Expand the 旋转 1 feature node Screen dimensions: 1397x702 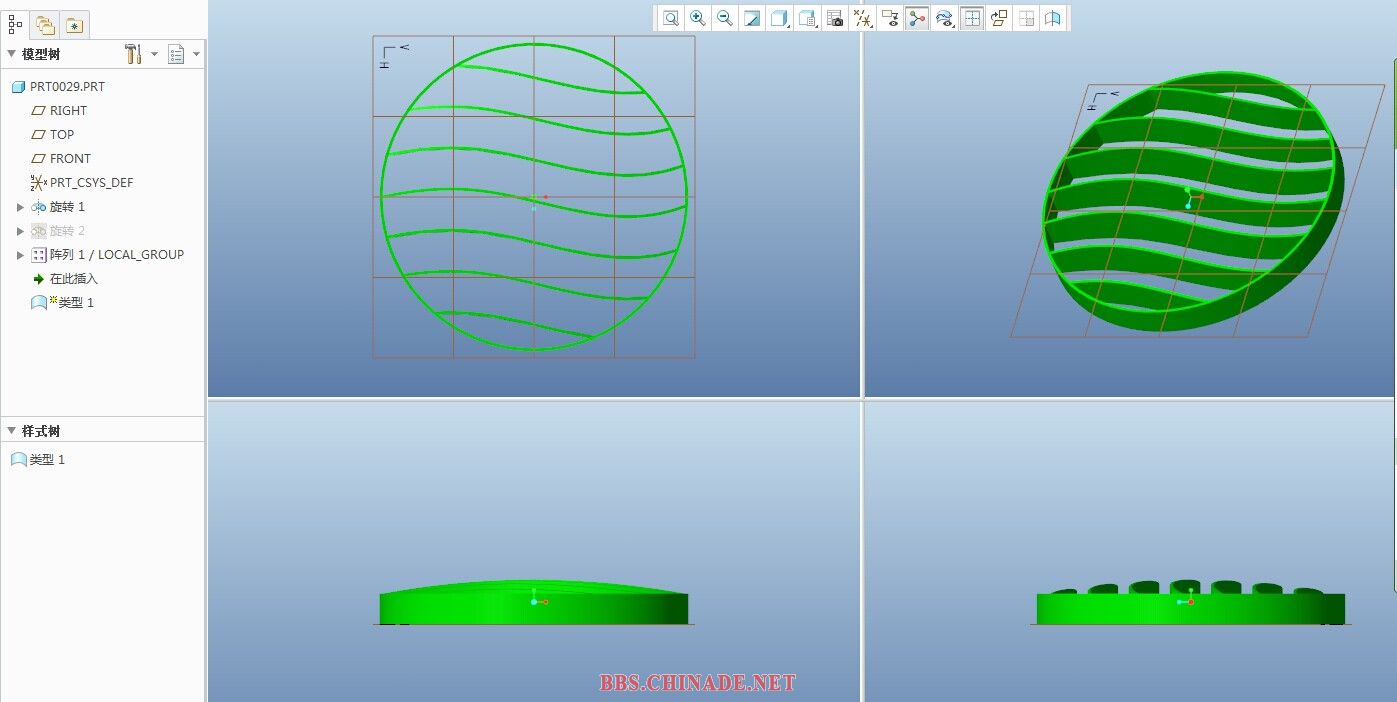[x=20, y=207]
